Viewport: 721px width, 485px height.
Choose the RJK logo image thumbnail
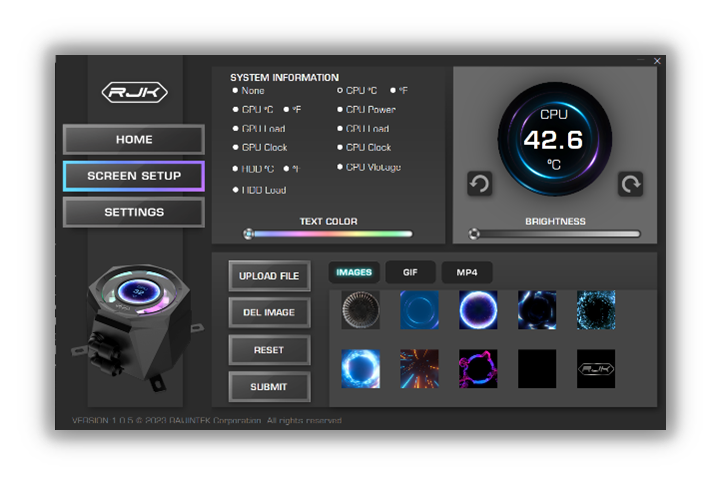pyautogui.click(x=596, y=368)
